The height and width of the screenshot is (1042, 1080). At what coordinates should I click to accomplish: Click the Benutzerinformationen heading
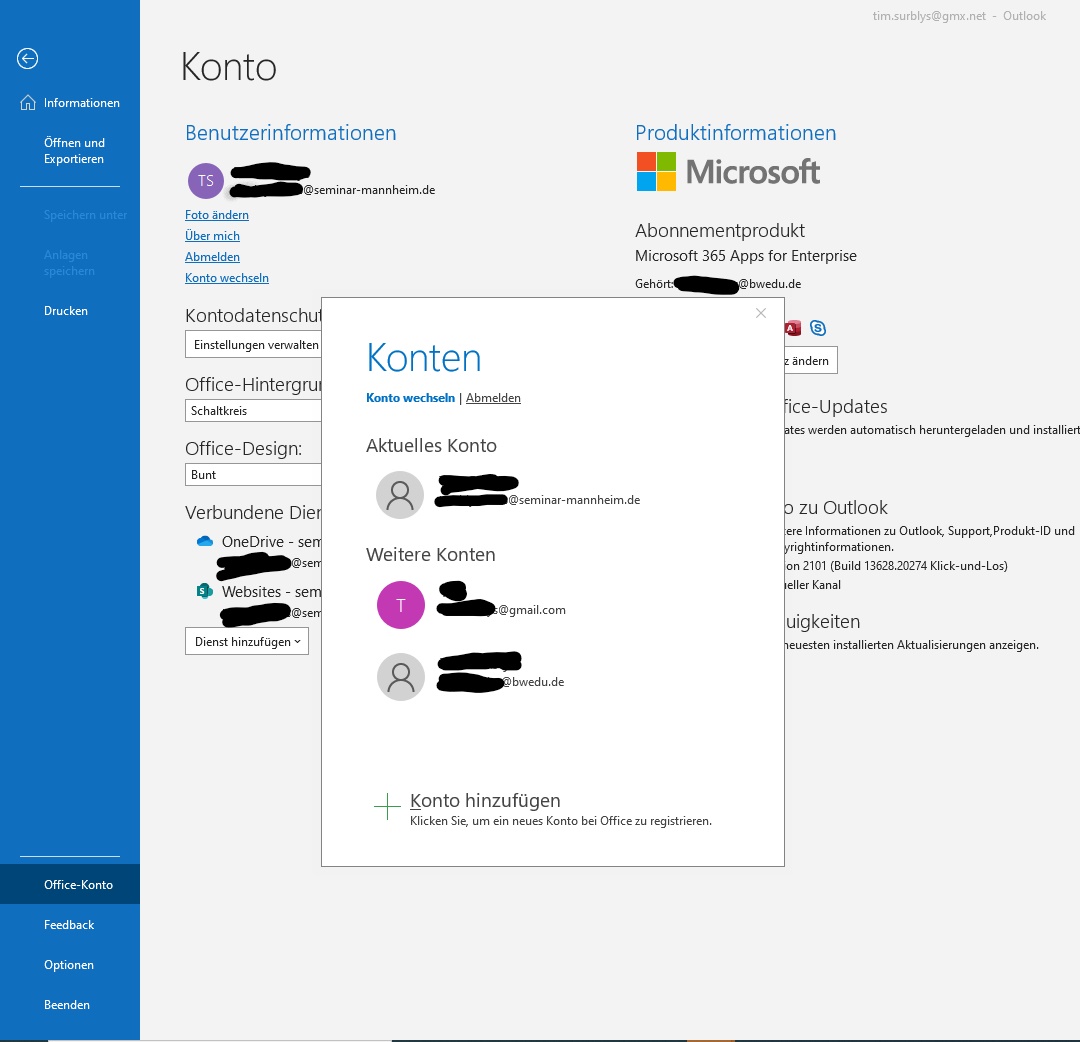click(291, 132)
